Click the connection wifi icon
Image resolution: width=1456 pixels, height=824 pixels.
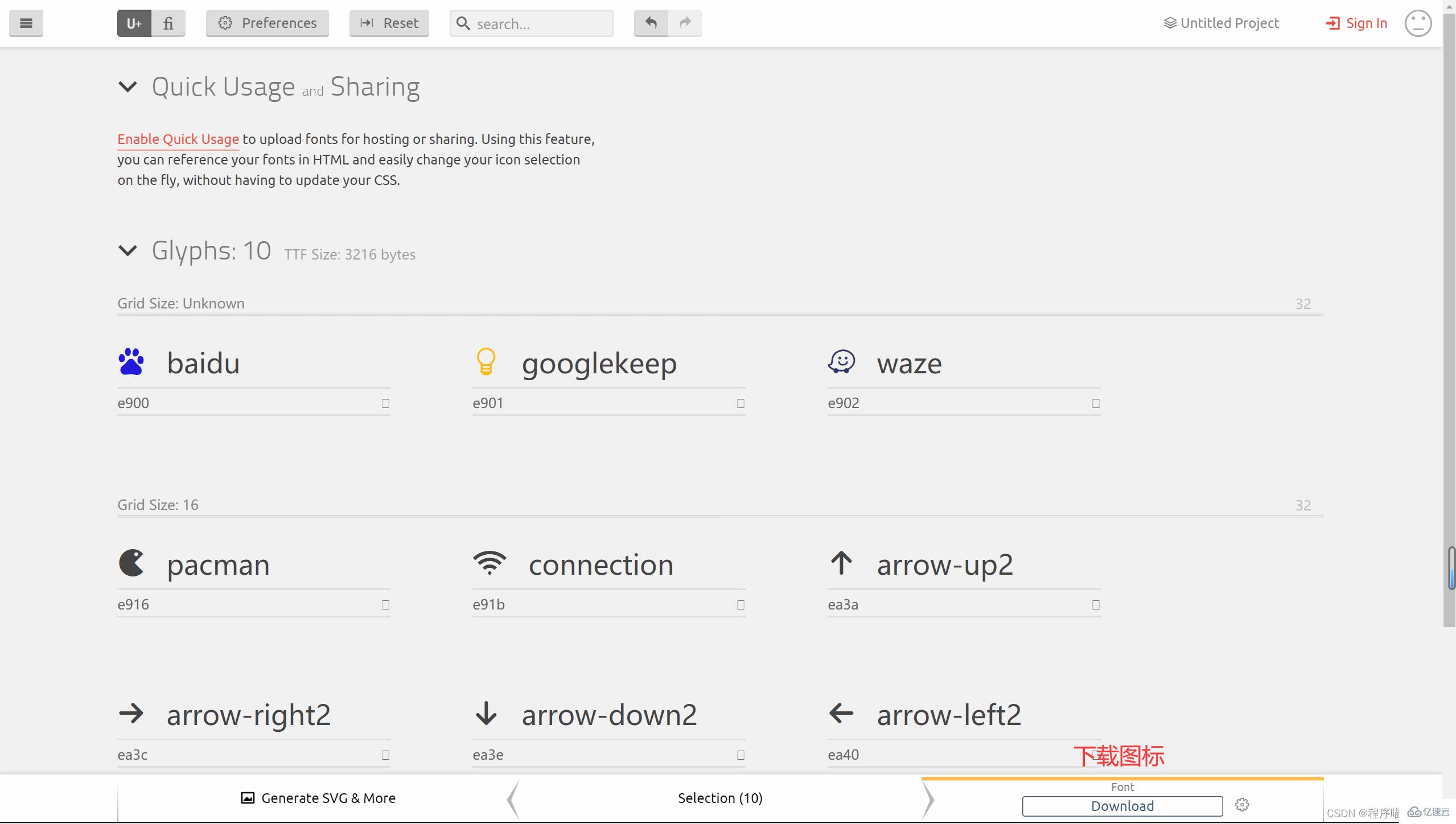pos(490,563)
